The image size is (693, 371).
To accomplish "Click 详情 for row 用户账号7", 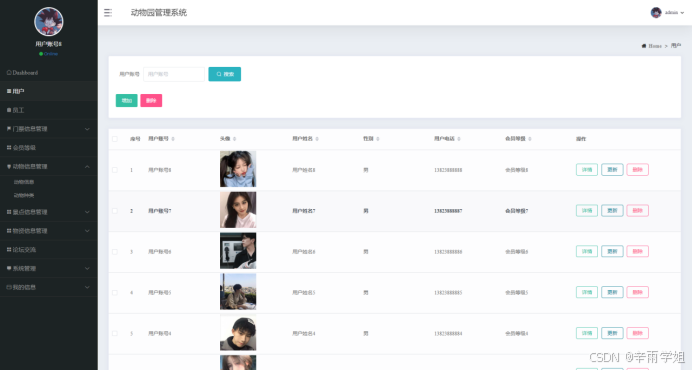I will (586, 210).
